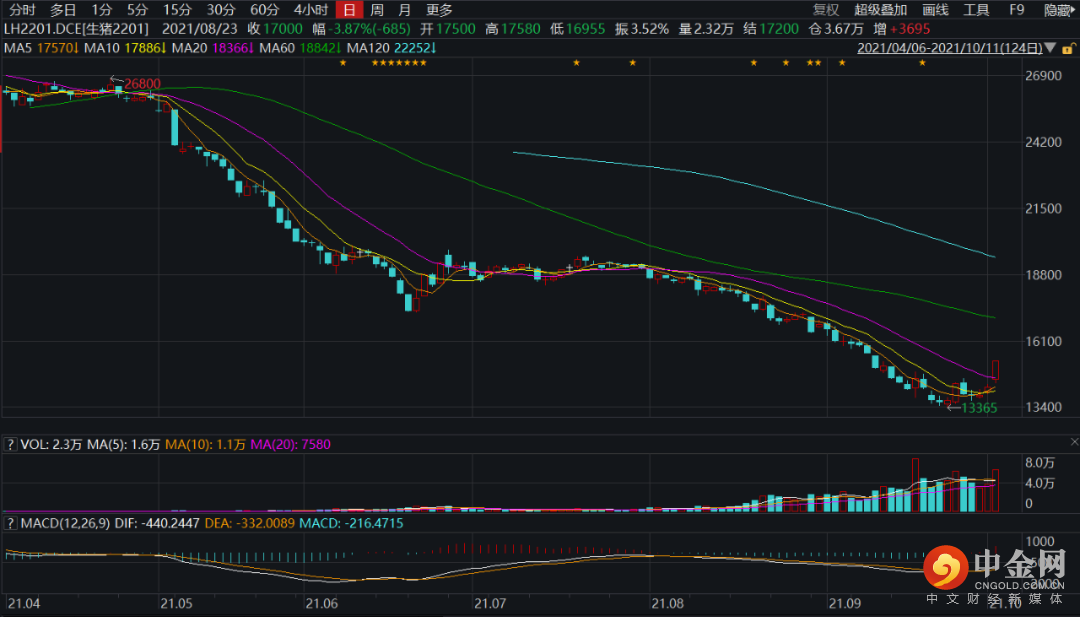Toggle 超级叠加 overlay mode
This screenshot has height=617, width=1080.
tap(880, 10)
